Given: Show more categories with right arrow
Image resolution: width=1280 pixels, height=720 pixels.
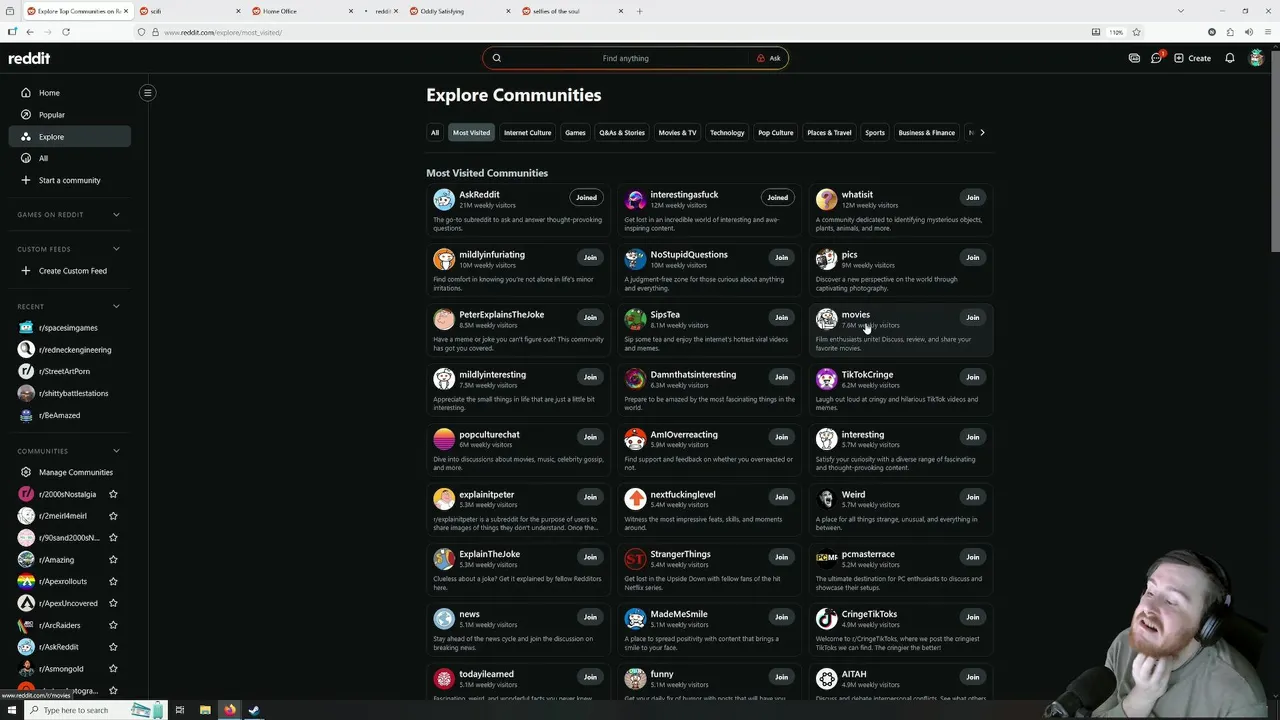Looking at the screenshot, I should coord(982,132).
